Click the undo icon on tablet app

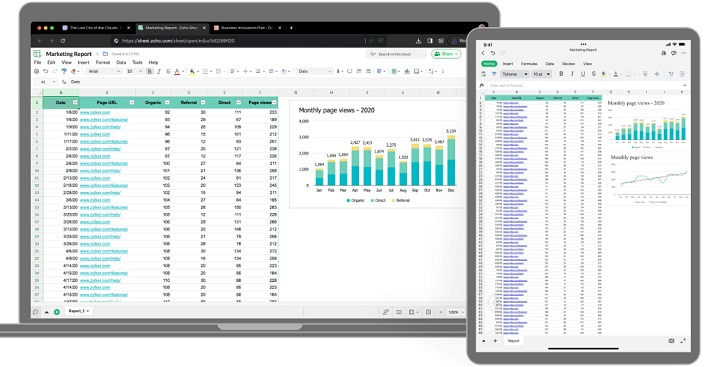(x=493, y=53)
